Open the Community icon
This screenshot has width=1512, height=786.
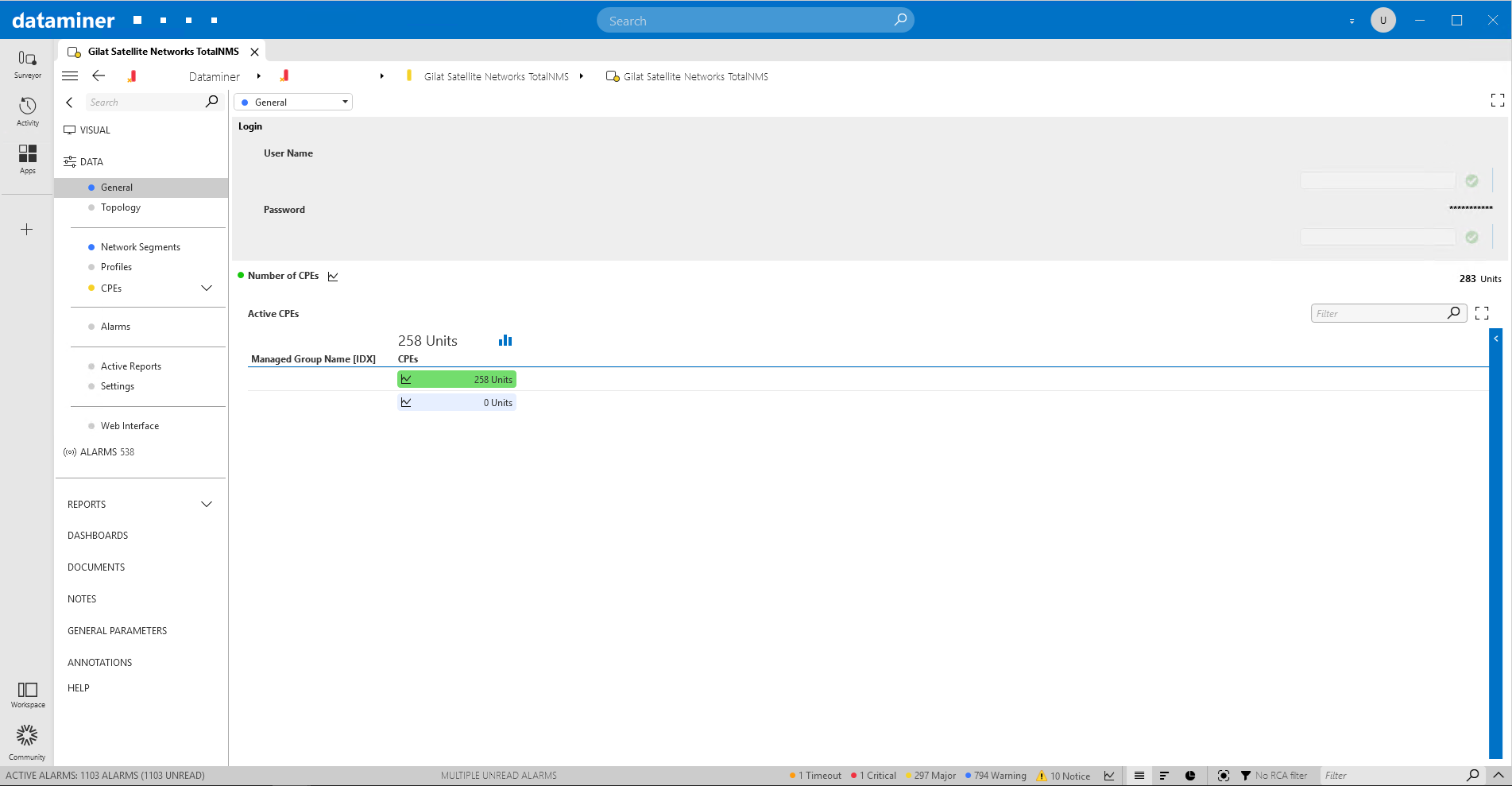coord(27,742)
